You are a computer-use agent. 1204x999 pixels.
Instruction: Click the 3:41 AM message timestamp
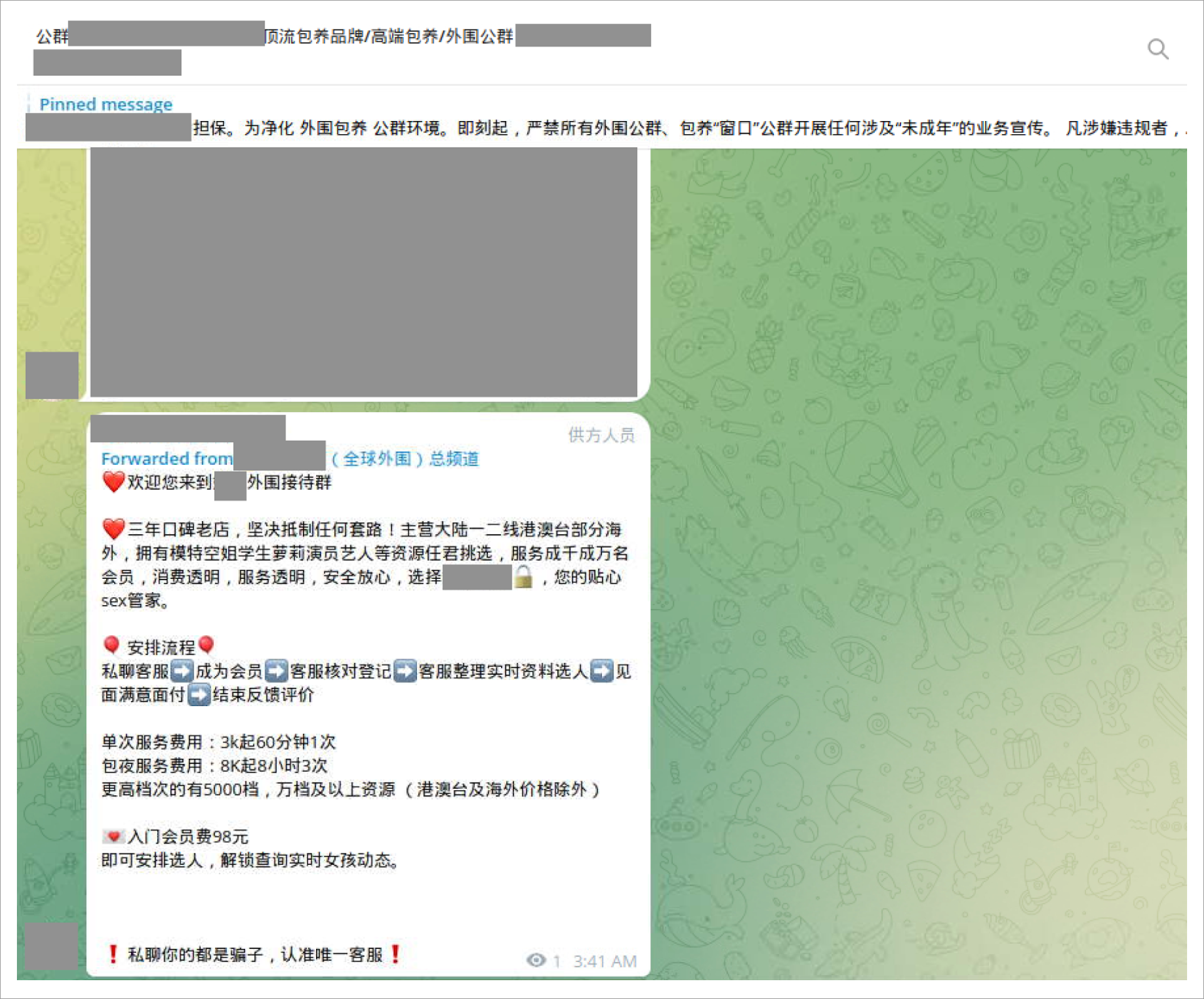point(605,961)
